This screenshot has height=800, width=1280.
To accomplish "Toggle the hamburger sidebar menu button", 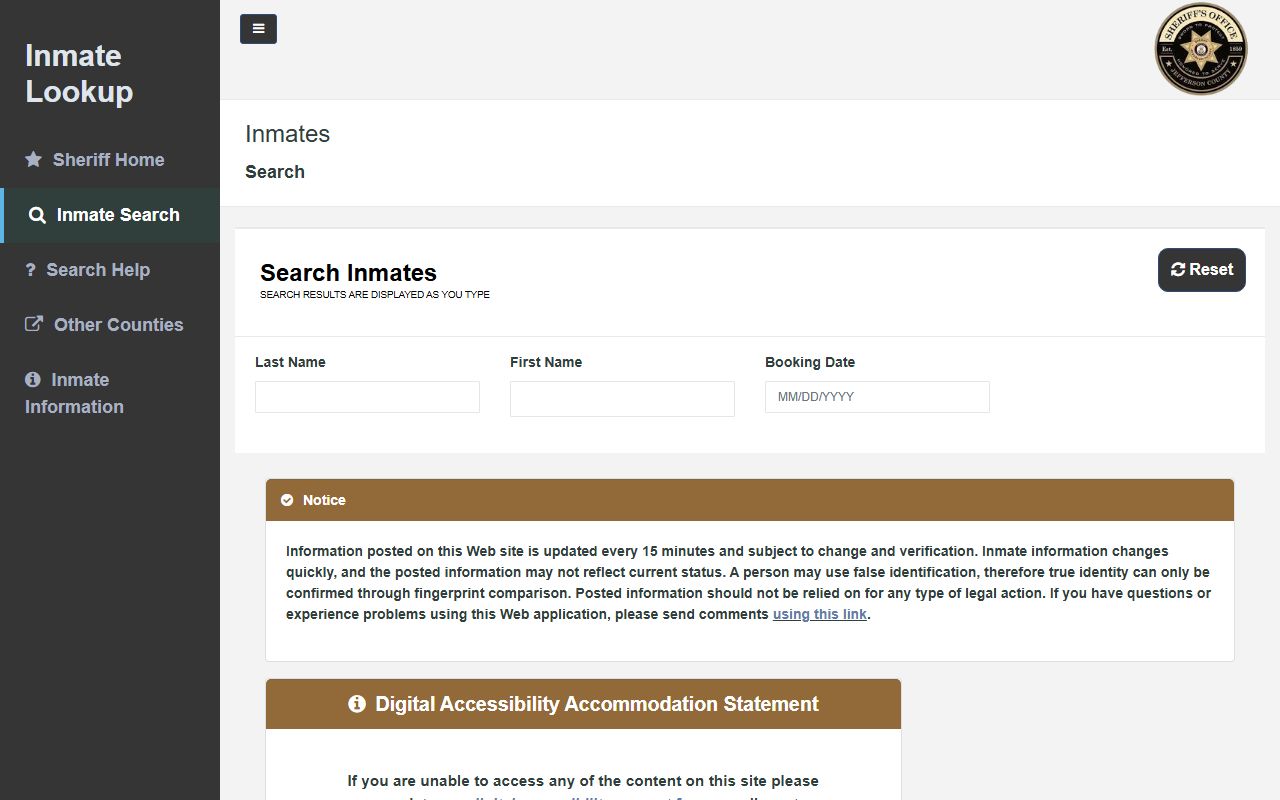I will pos(258,29).
